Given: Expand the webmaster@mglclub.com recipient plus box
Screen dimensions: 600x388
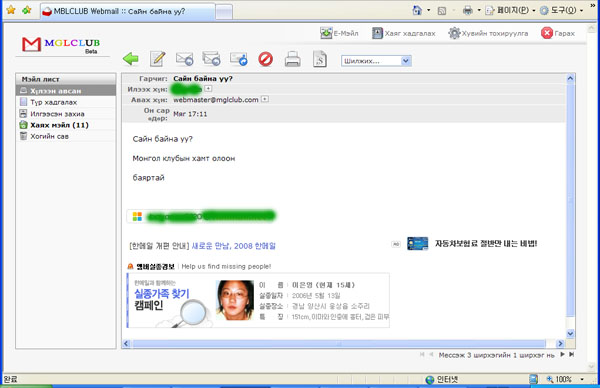Looking at the screenshot, I should coord(265,99).
